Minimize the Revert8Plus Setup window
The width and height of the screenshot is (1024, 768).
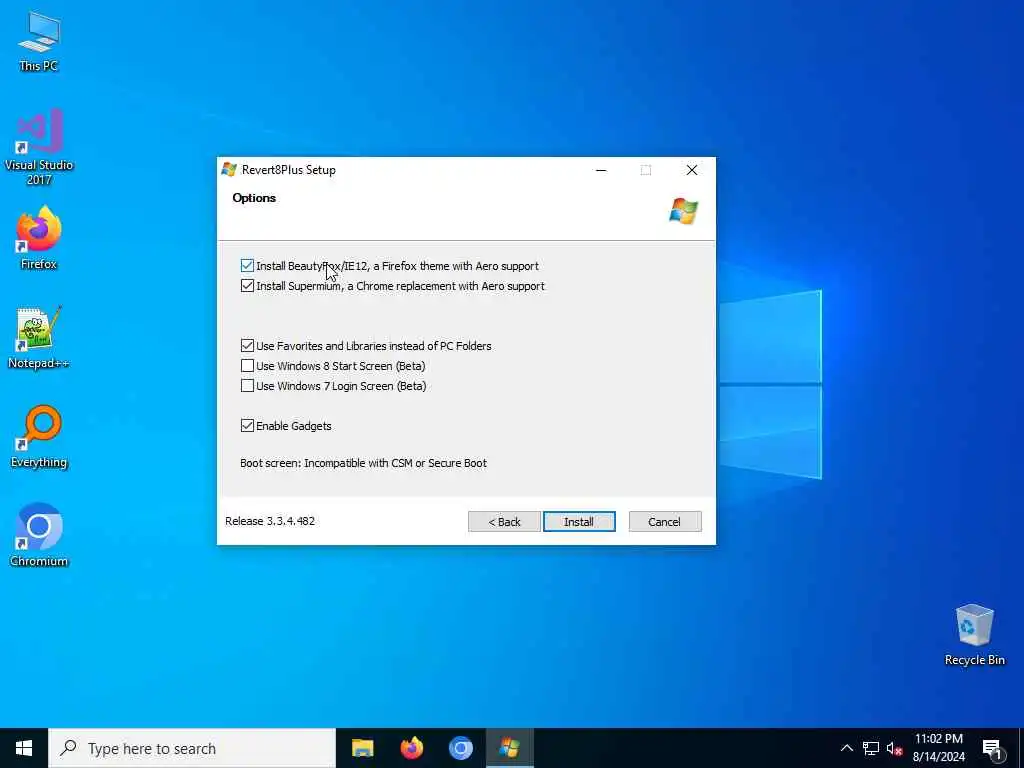click(x=601, y=170)
